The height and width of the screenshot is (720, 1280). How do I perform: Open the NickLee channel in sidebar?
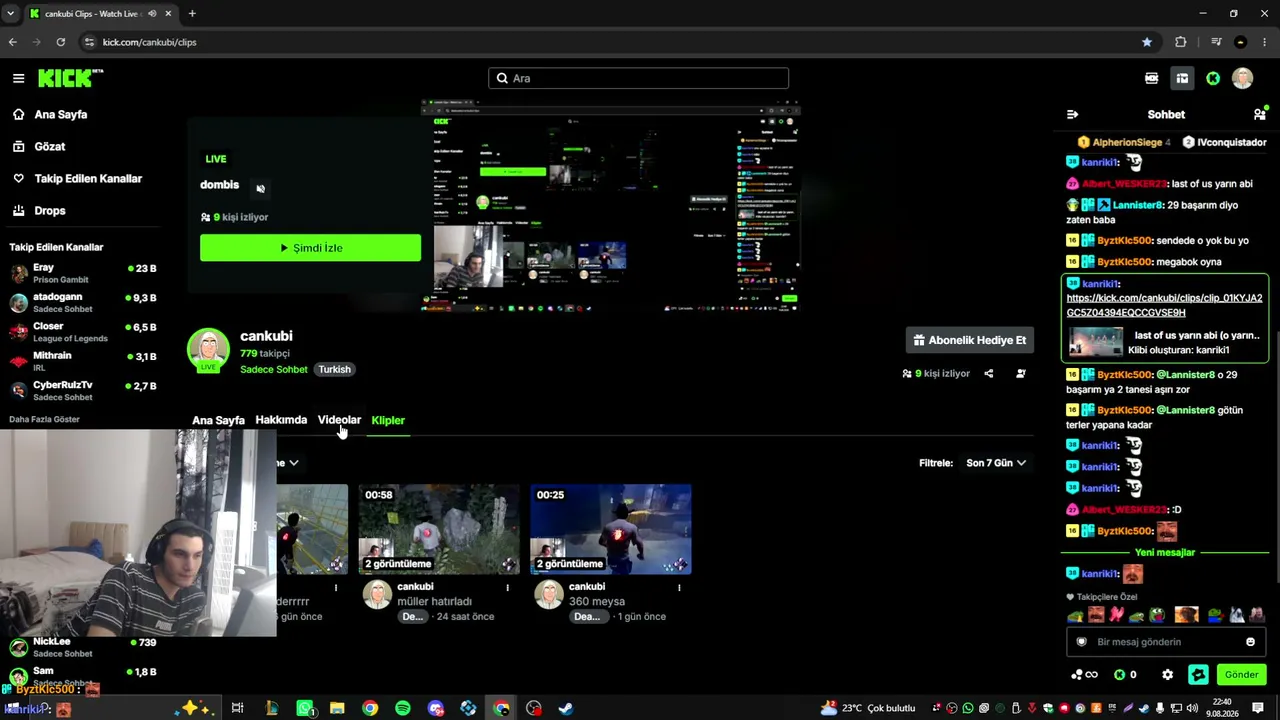click(82, 647)
